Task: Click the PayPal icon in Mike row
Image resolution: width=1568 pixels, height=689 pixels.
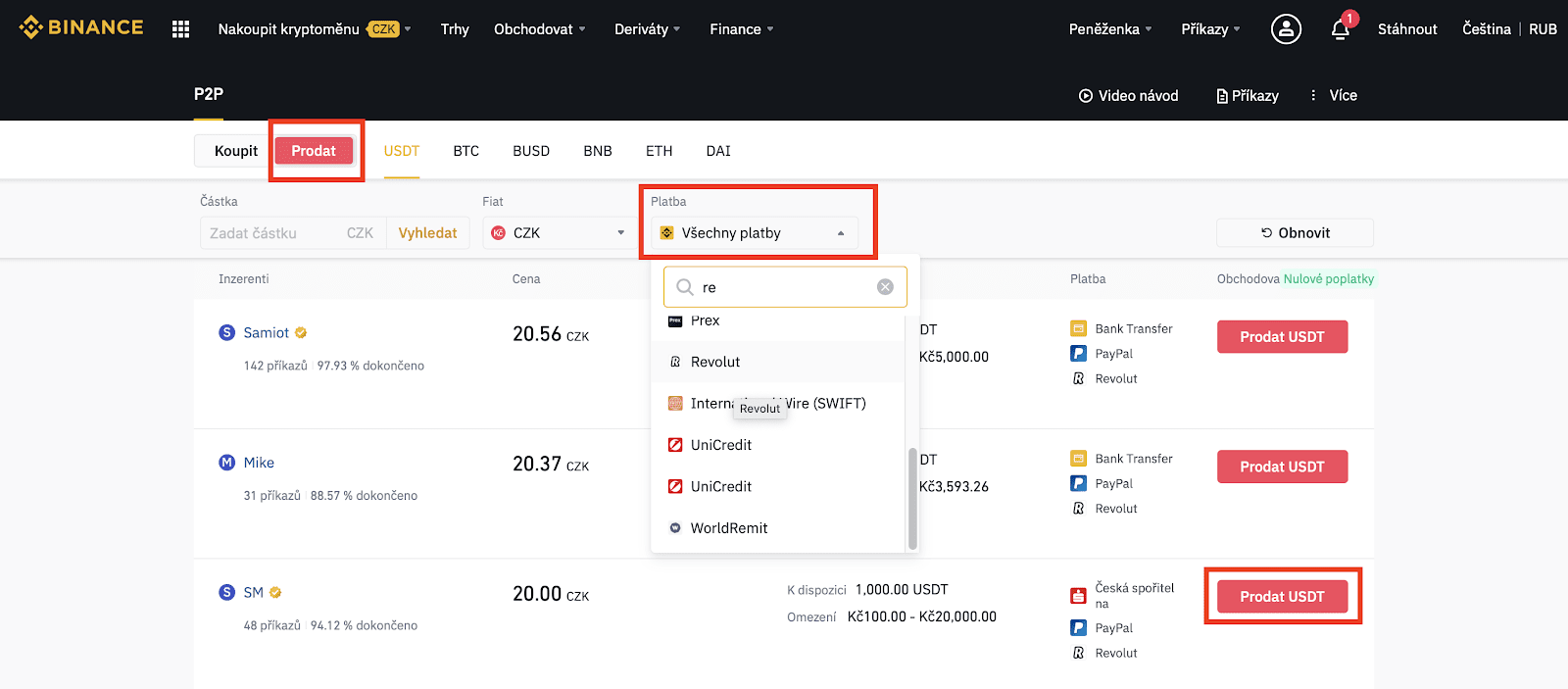Action: tap(1078, 483)
